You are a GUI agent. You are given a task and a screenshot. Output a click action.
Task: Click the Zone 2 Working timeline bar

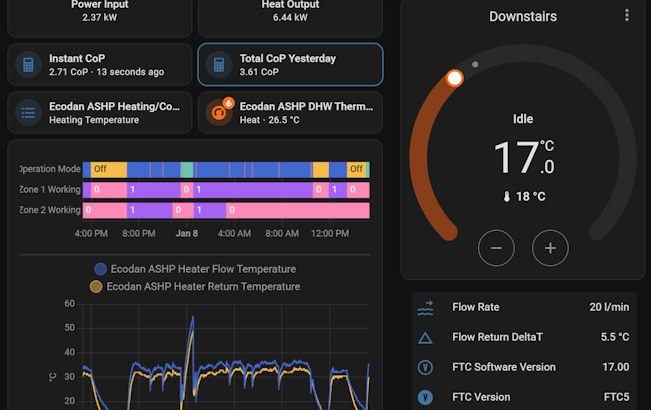[x=226, y=210]
